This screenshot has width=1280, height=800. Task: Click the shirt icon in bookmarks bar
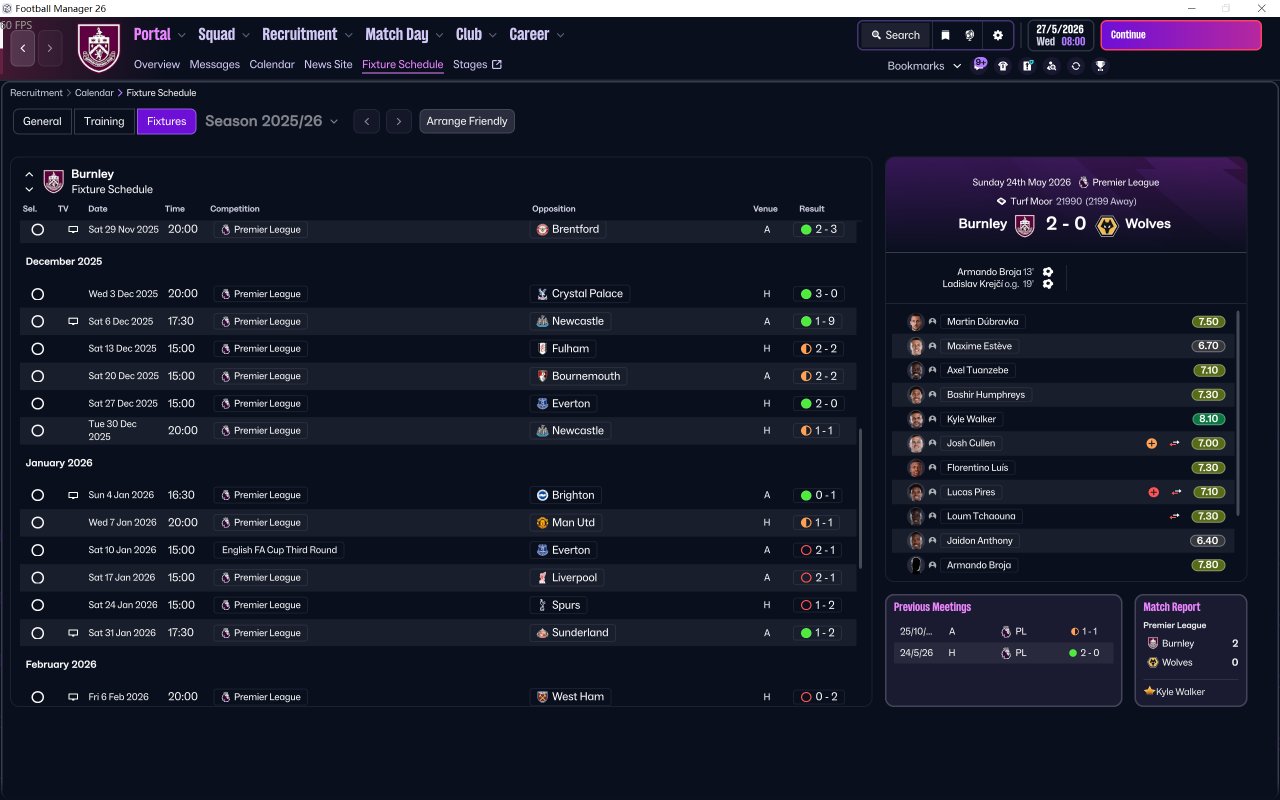pyautogui.click(x=1003, y=66)
